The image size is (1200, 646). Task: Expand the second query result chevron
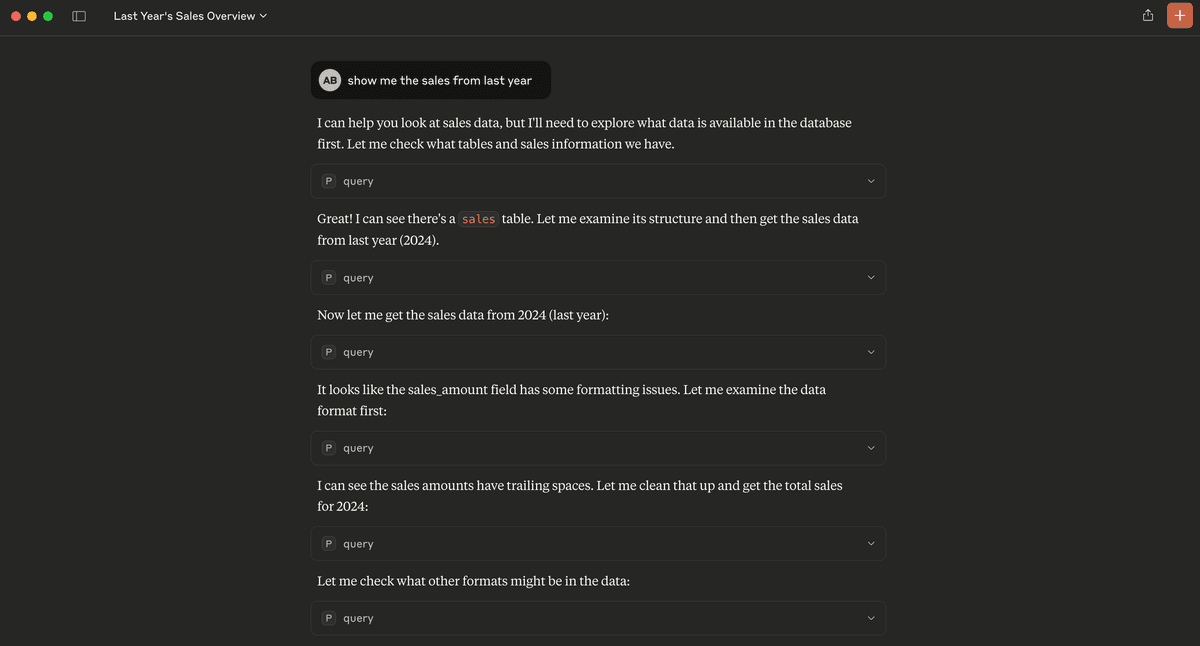coord(870,278)
